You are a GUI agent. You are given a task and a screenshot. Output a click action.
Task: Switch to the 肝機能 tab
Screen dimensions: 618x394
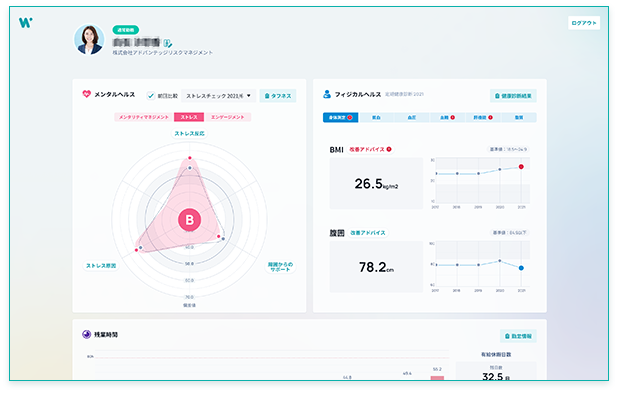(x=483, y=117)
